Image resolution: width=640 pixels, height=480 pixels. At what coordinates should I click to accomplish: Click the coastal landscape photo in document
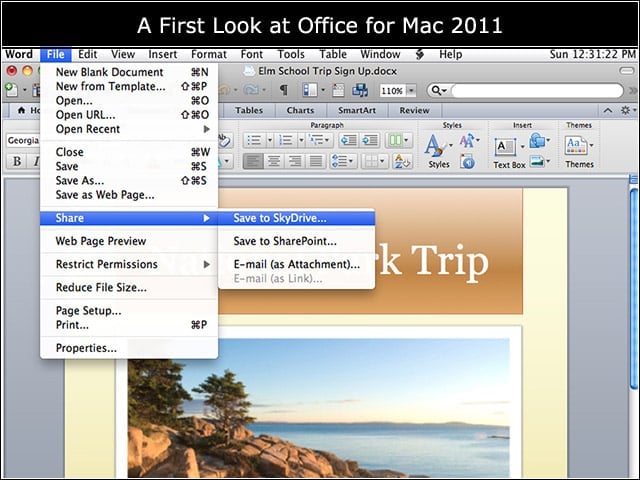[318, 408]
